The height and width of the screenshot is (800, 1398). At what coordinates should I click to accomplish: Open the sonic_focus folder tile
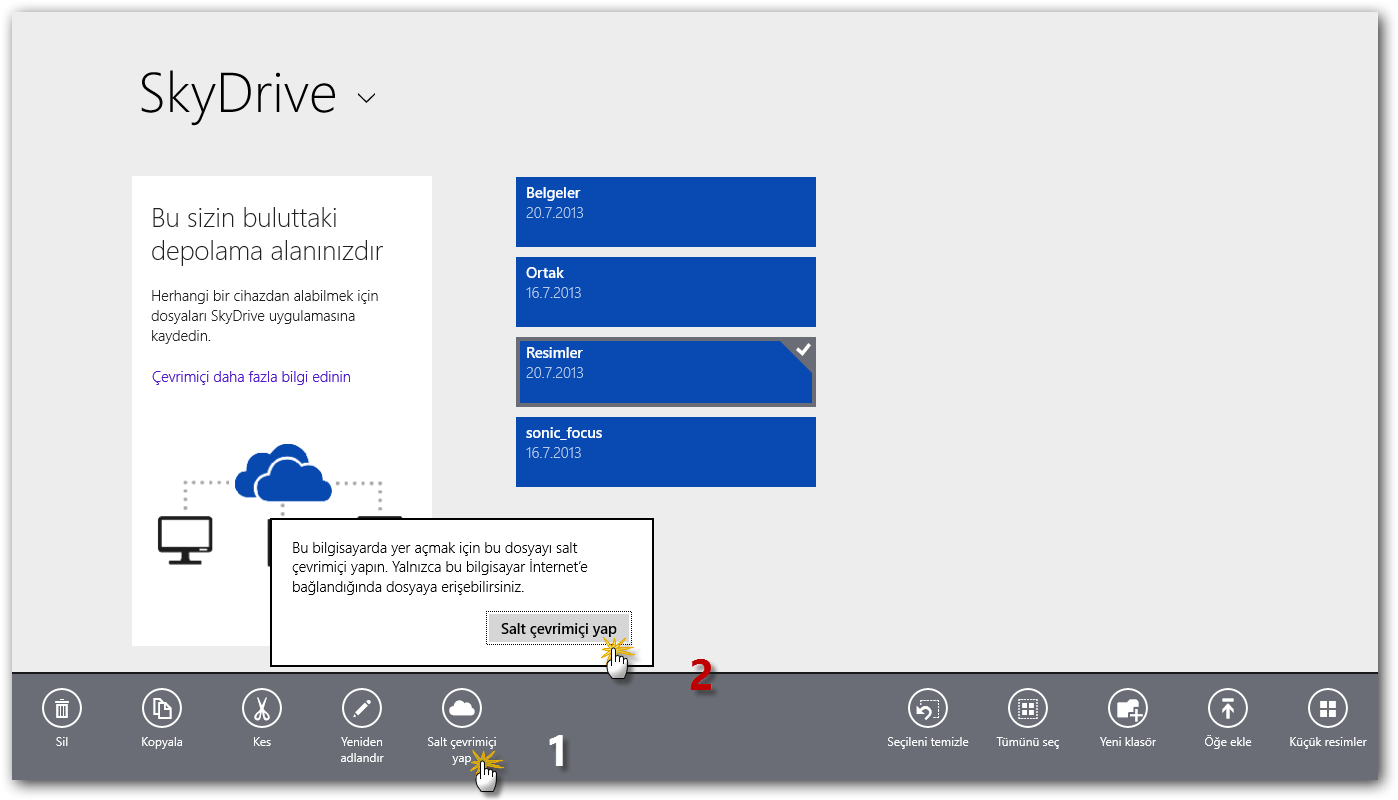click(666, 452)
